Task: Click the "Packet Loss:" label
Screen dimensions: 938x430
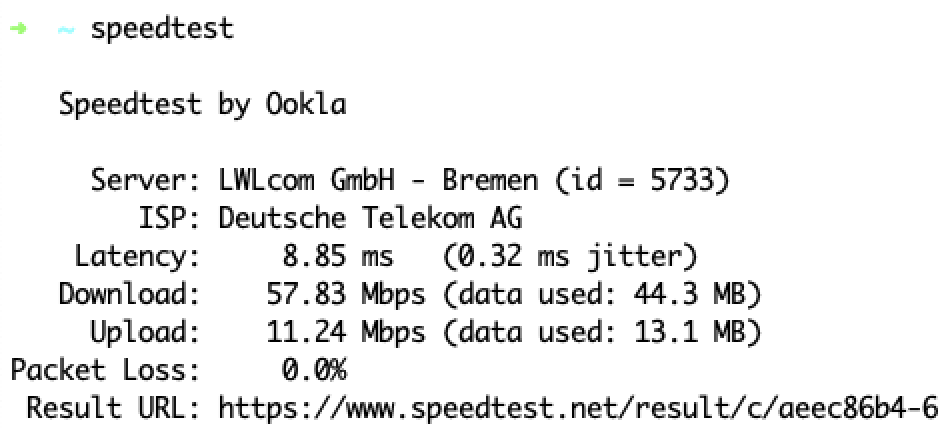Action: point(105,371)
